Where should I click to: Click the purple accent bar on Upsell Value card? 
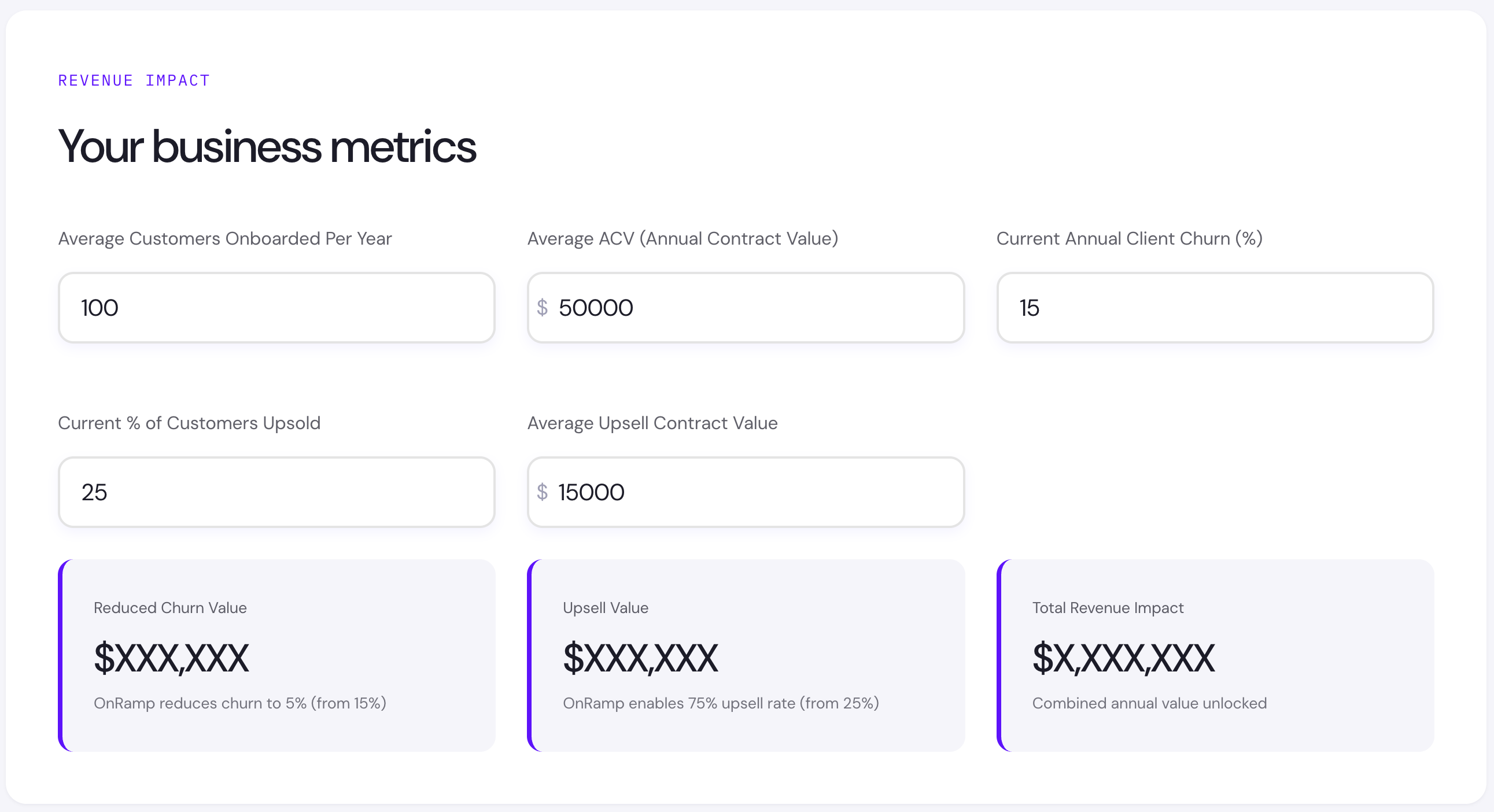point(532,654)
